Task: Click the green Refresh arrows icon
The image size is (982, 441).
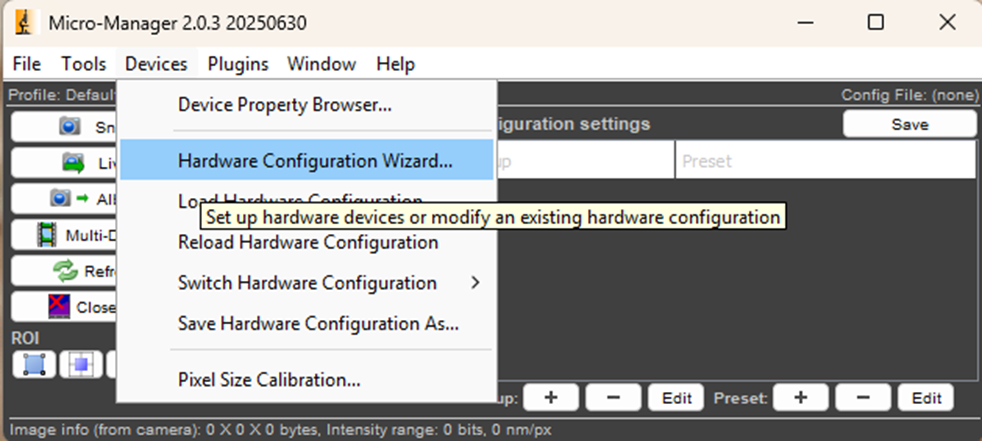Action: point(65,271)
